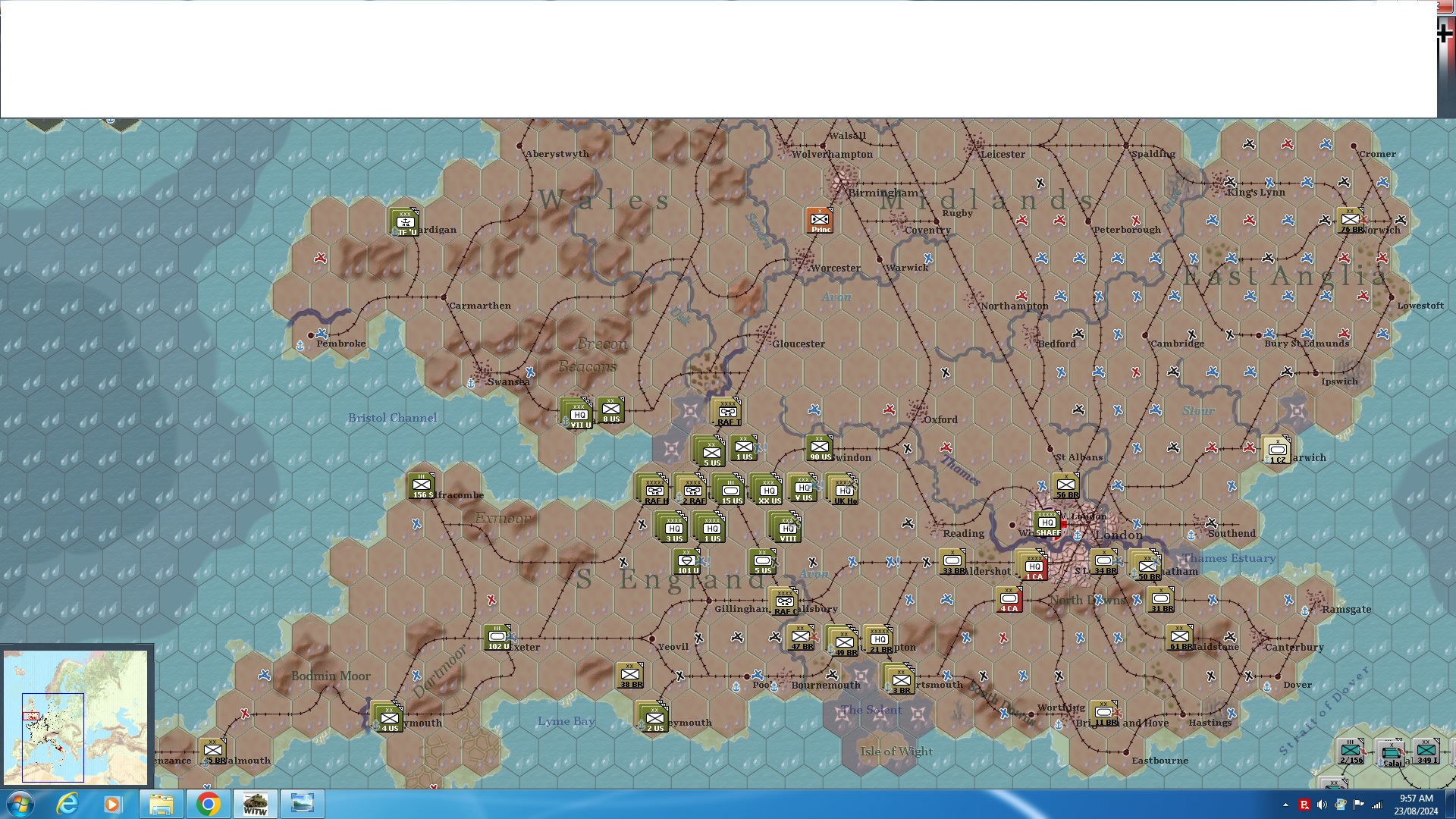Select the 1 CZ unit at Harwich
Screen dimensions: 1456x819
(x=1277, y=450)
